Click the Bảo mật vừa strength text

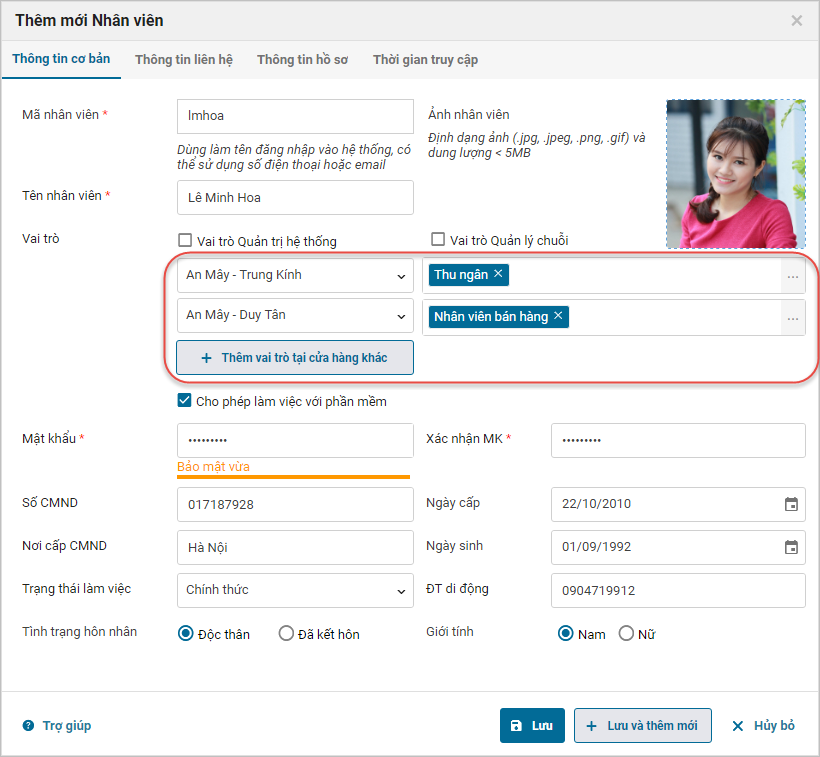(x=213, y=466)
